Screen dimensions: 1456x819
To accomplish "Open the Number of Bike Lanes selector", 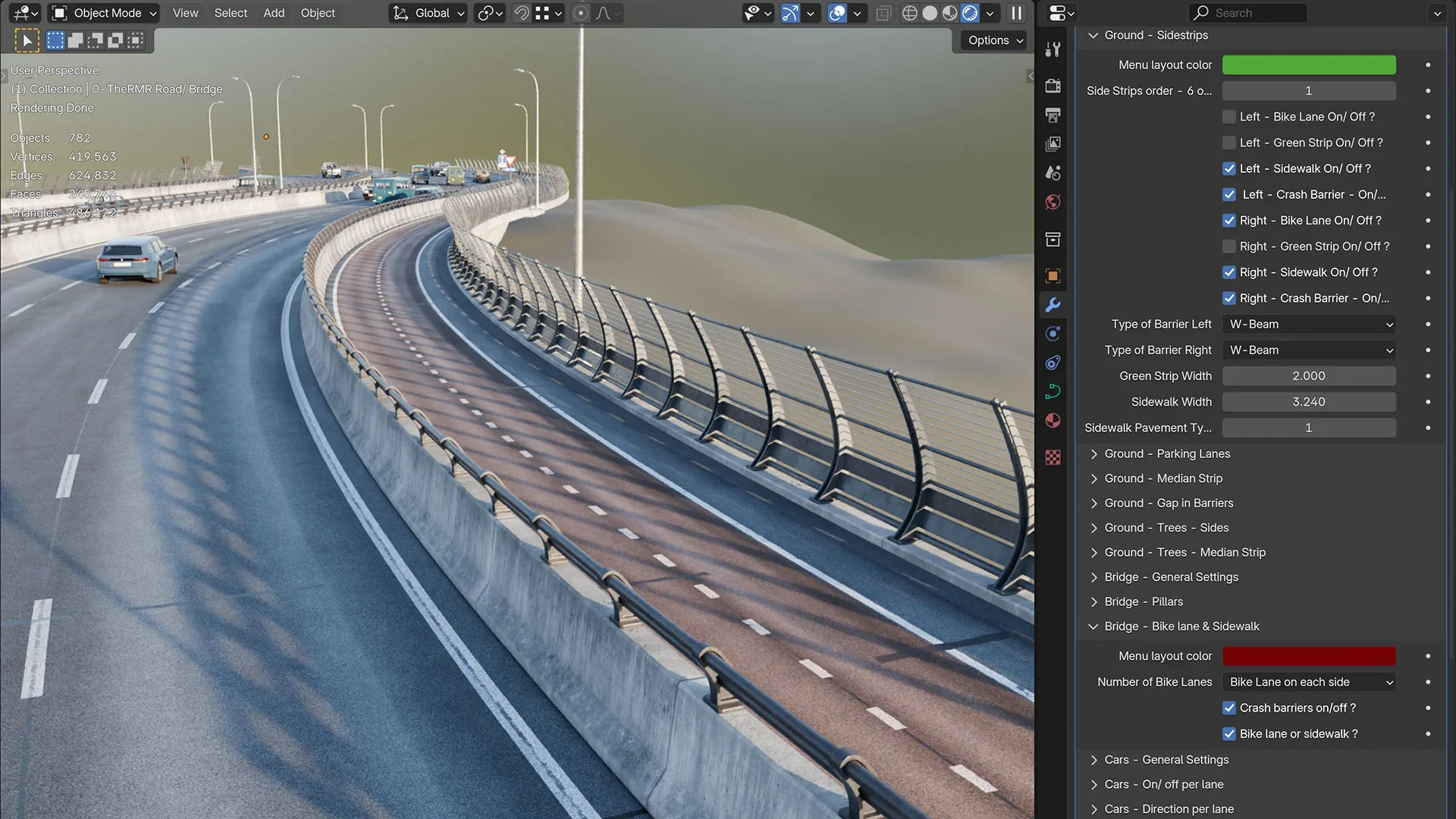I will point(1308,682).
